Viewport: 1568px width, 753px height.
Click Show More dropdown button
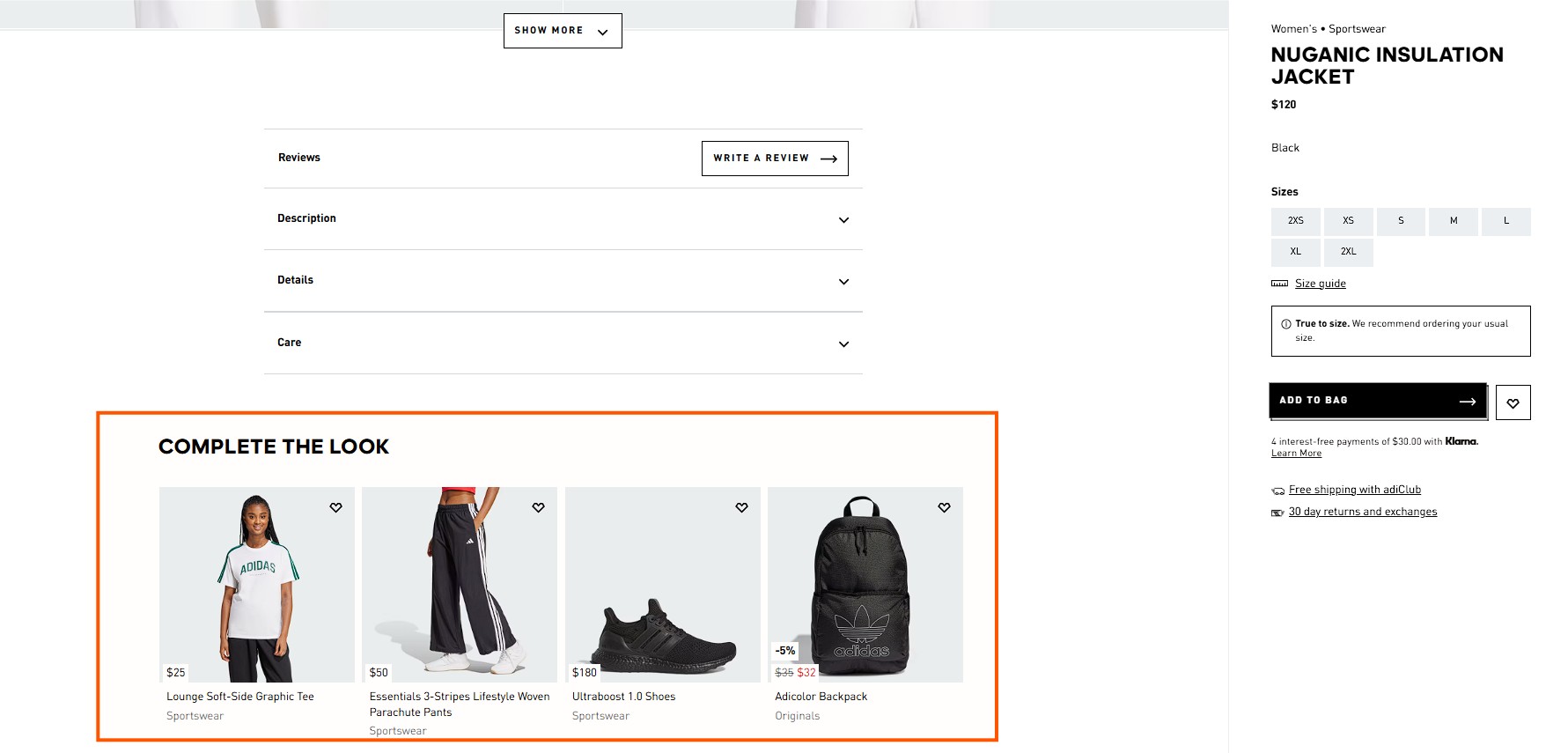point(563,31)
